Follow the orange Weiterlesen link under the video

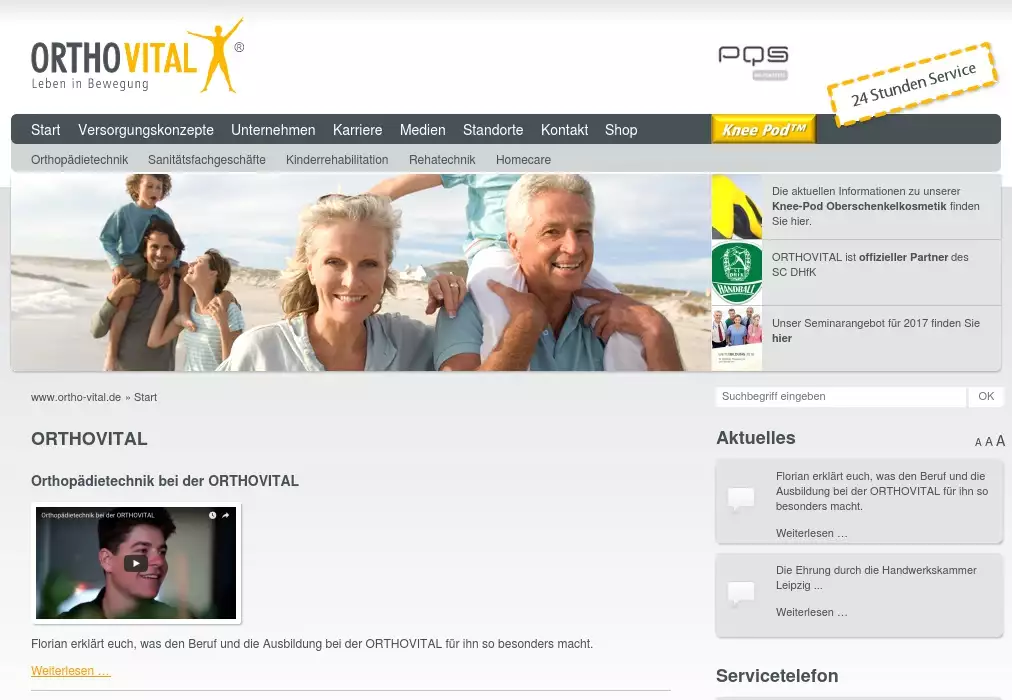coord(71,671)
